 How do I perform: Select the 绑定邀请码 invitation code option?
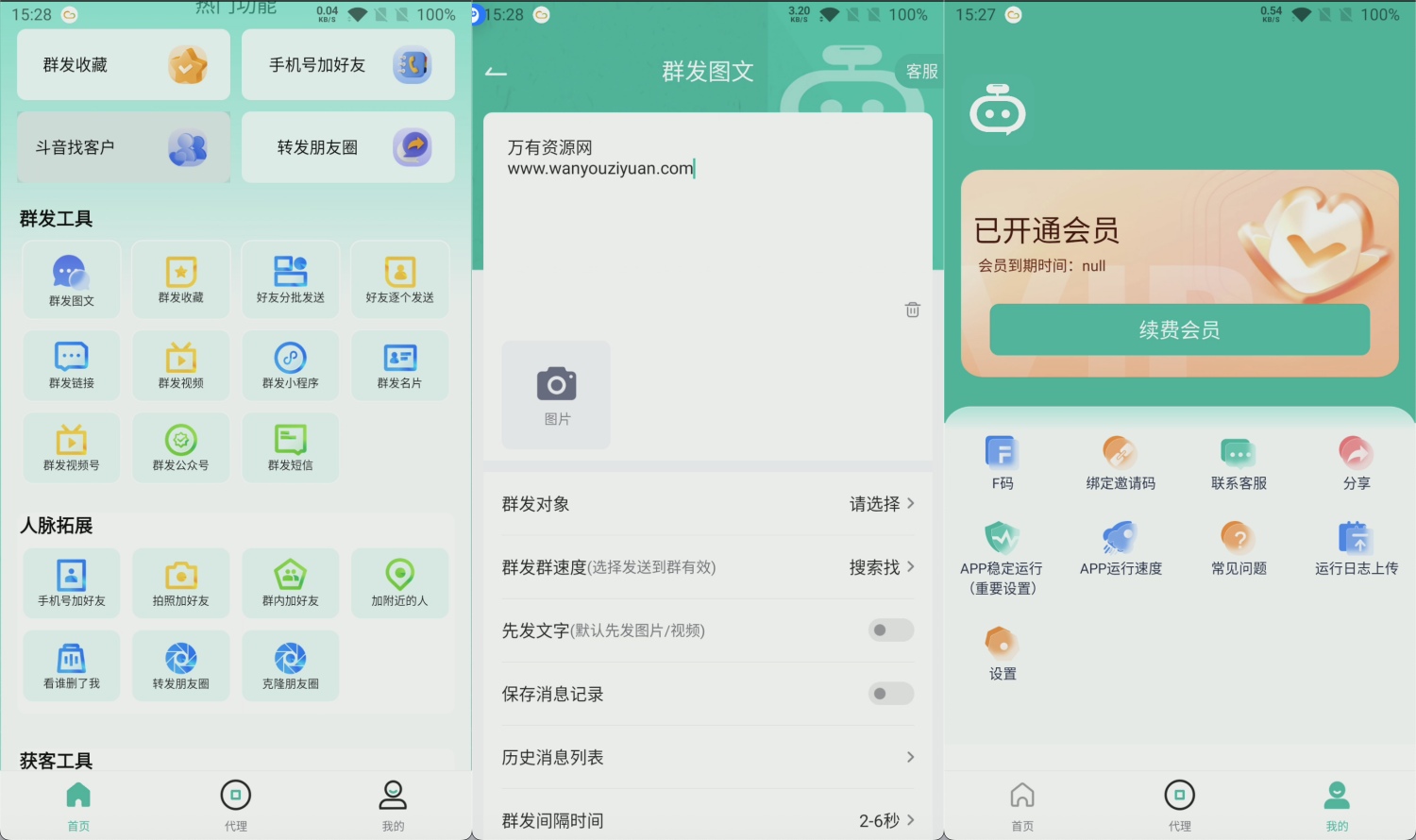pos(1119,462)
